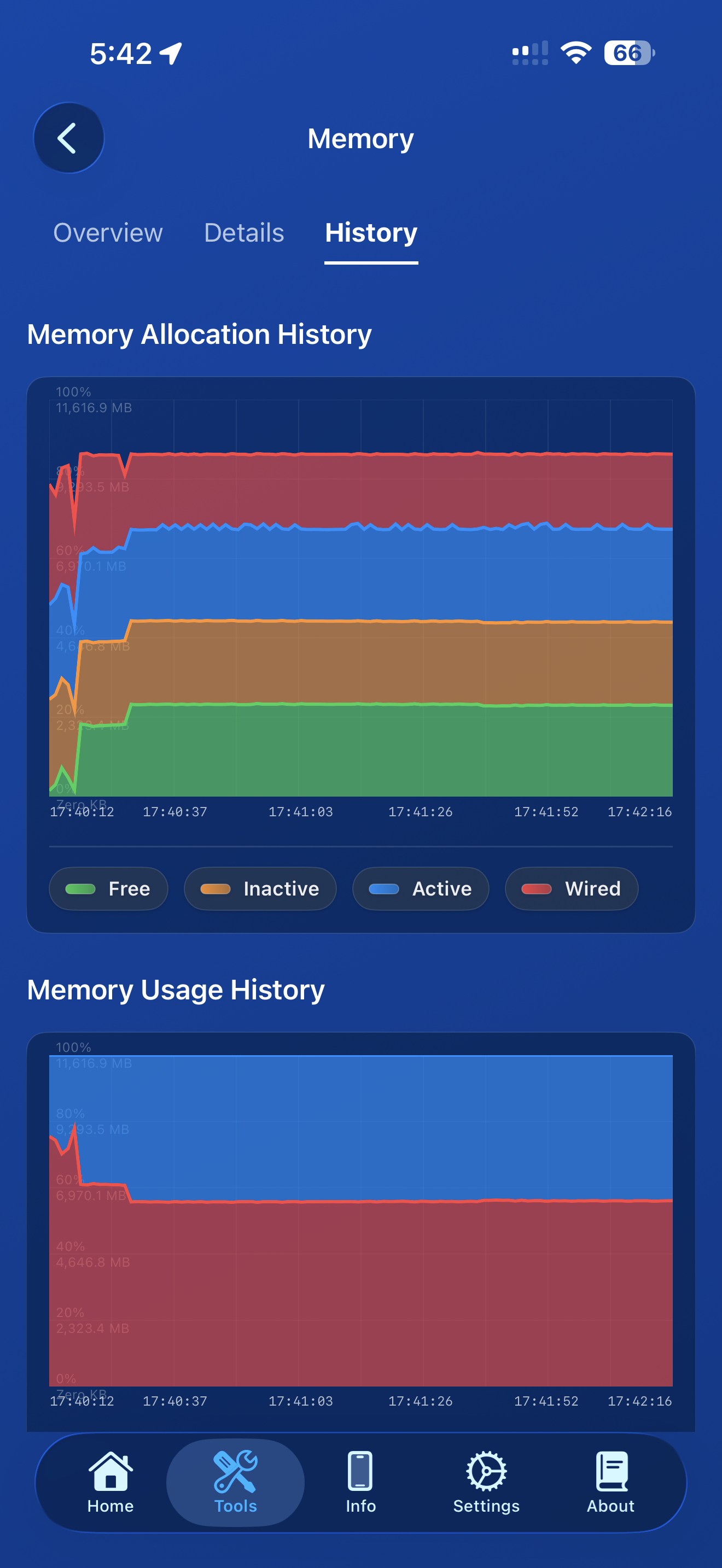Tap the Wired legend button
722x1568 pixels.
571,888
